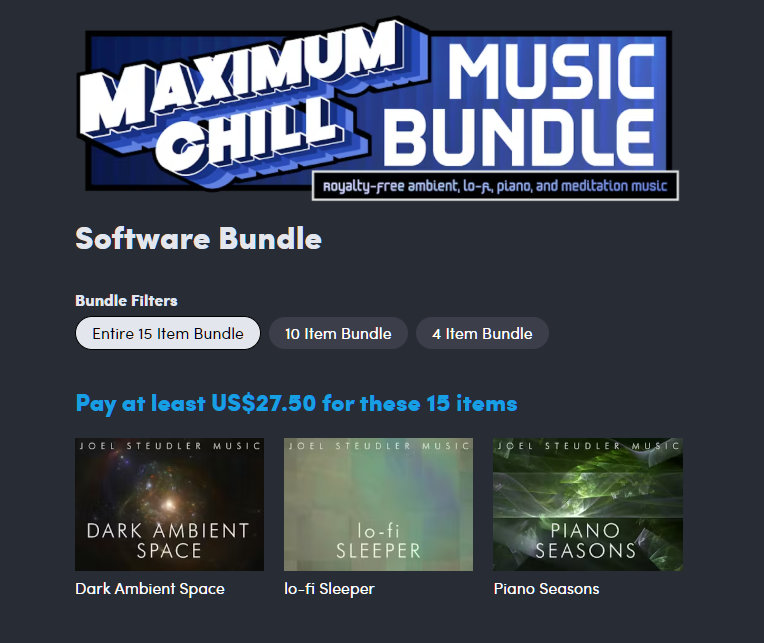The width and height of the screenshot is (764, 643).
Task: Open the Piano Seasons cover thumbnail
Action: (588, 504)
